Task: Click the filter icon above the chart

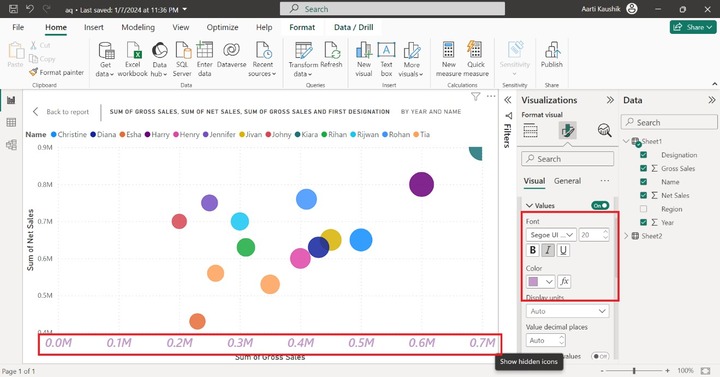Action: point(475,96)
